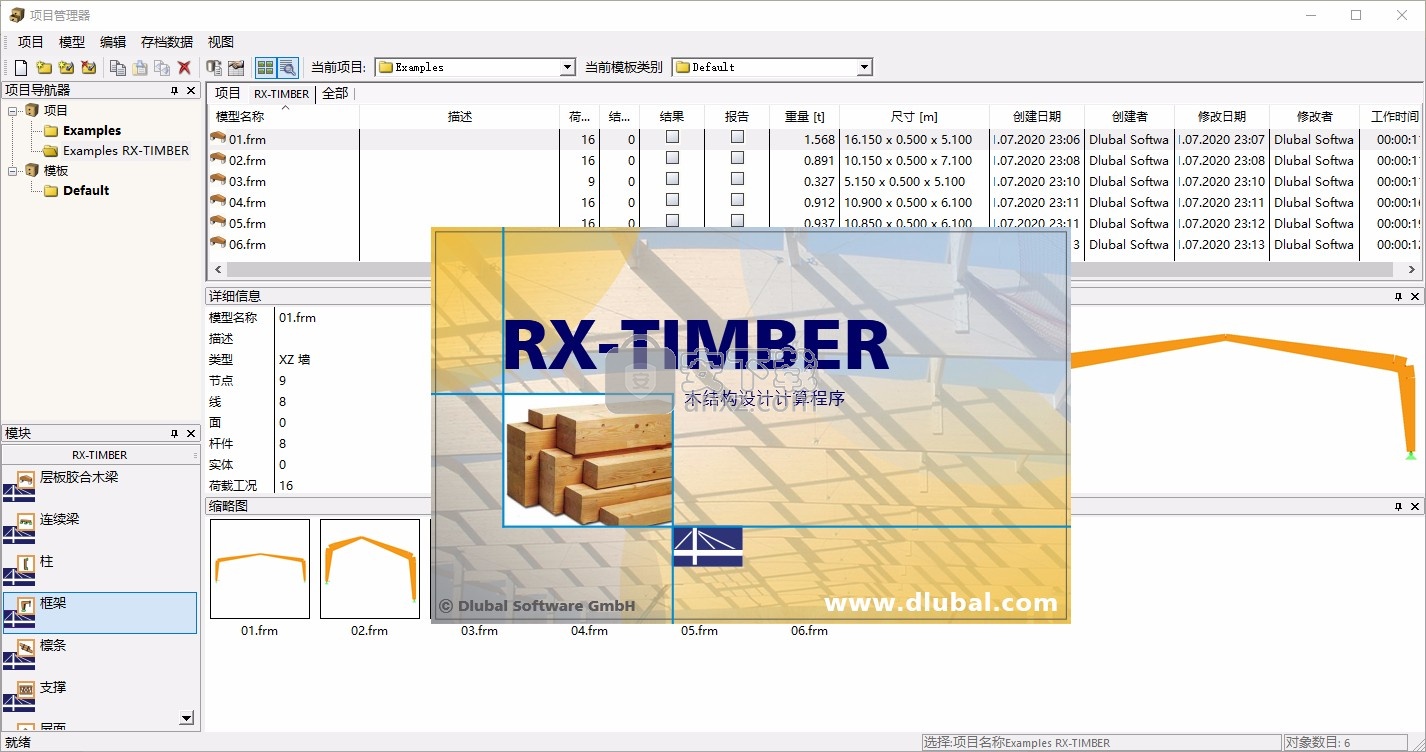Pin the 项目导航器 panel
This screenshot has width=1426, height=752.
(174, 91)
